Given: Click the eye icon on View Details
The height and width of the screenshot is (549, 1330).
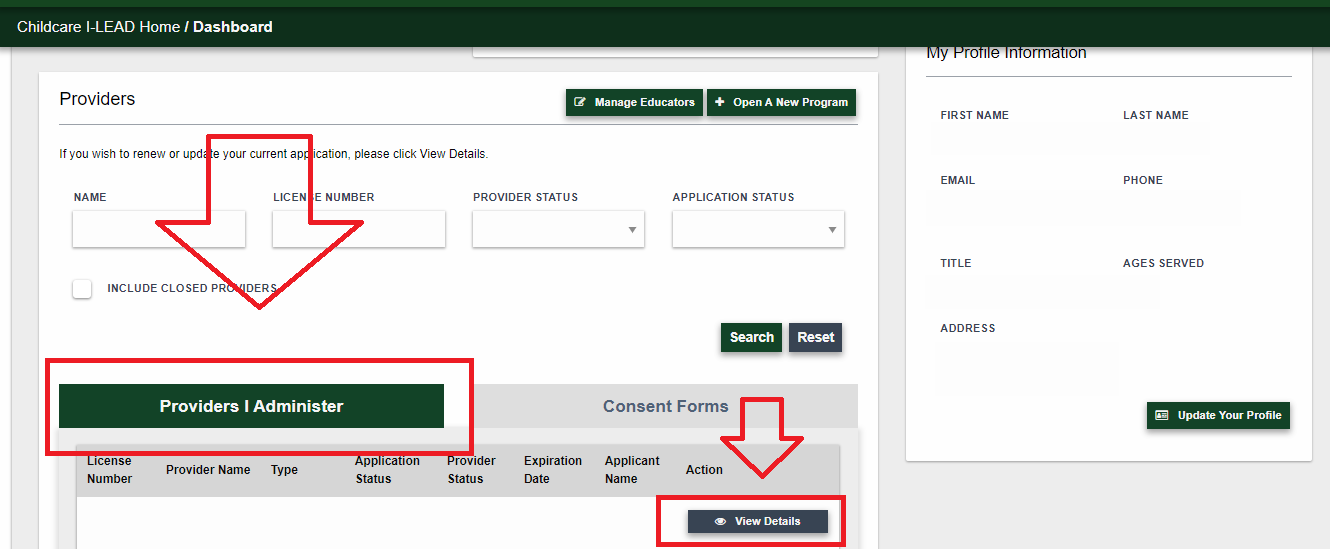Looking at the screenshot, I should [x=720, y=521].
